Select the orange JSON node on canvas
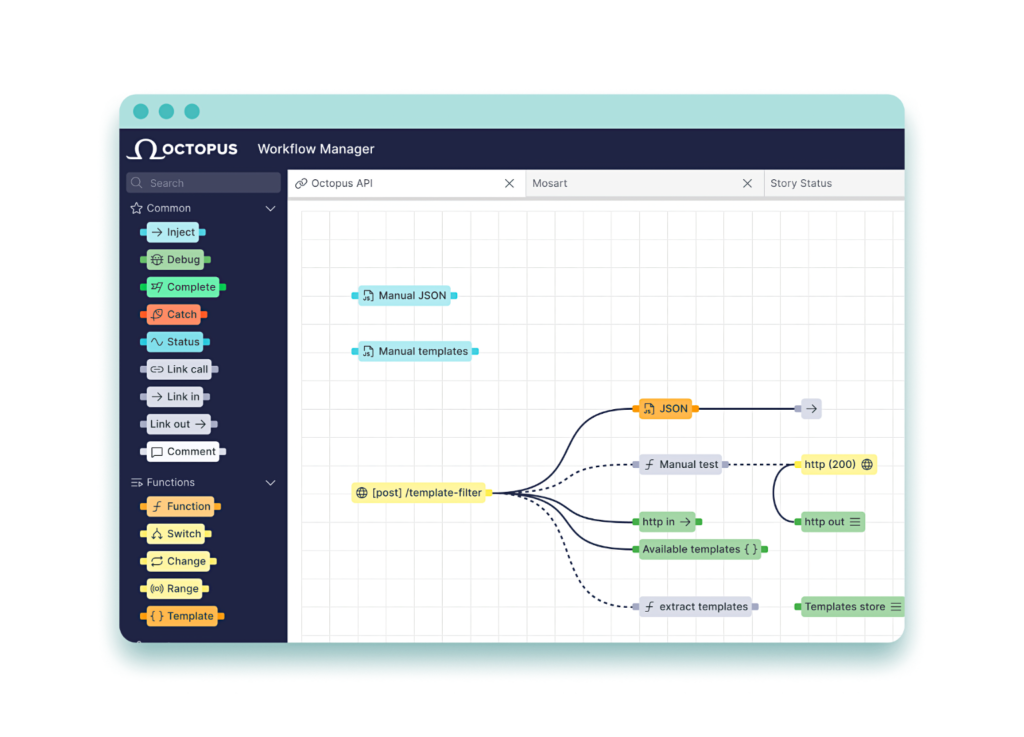The height and width of the screenshot is (737, 1024). tap(665, 409)
